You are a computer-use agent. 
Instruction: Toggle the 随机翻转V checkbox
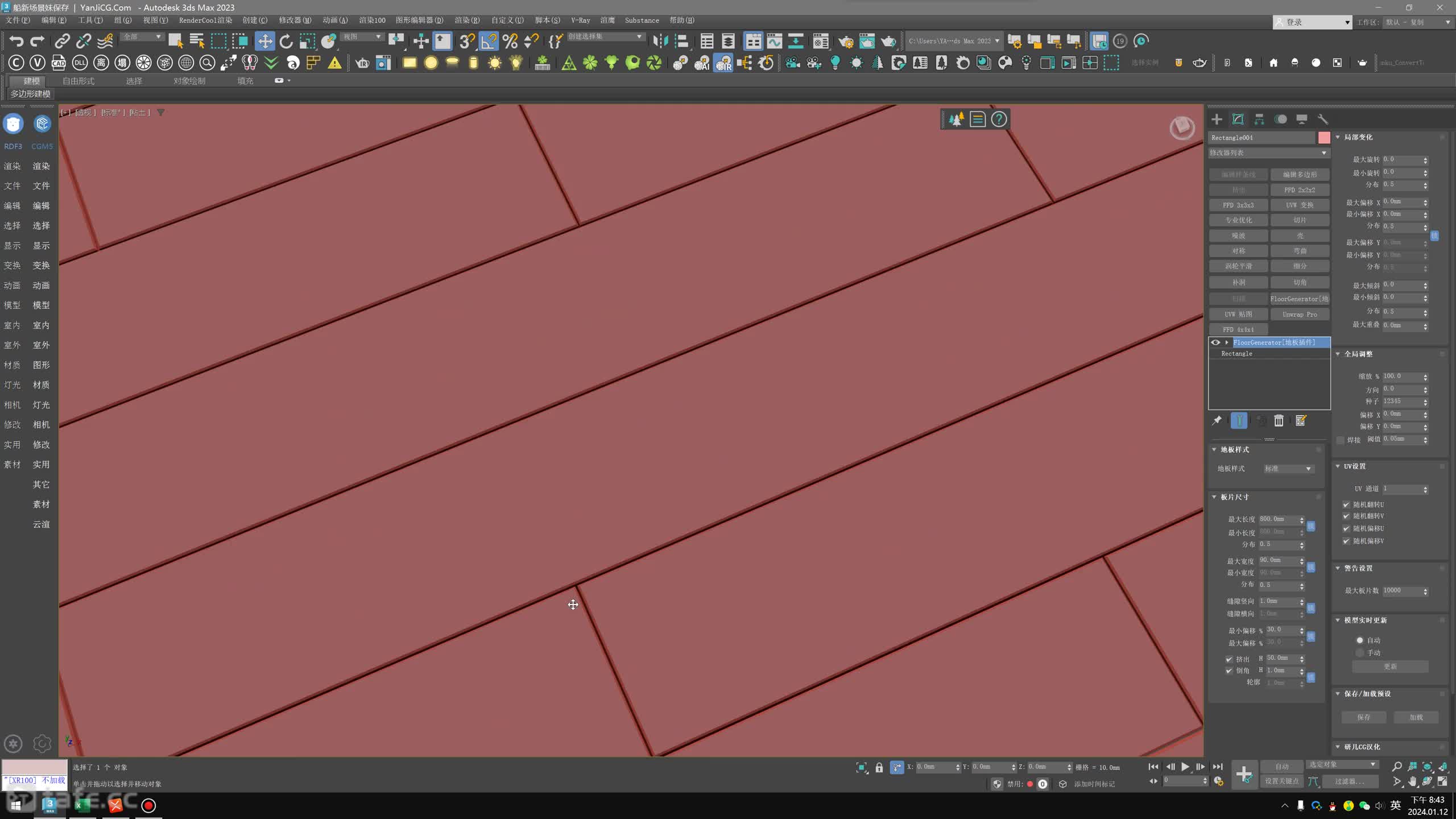click(x=1346, y=516)
